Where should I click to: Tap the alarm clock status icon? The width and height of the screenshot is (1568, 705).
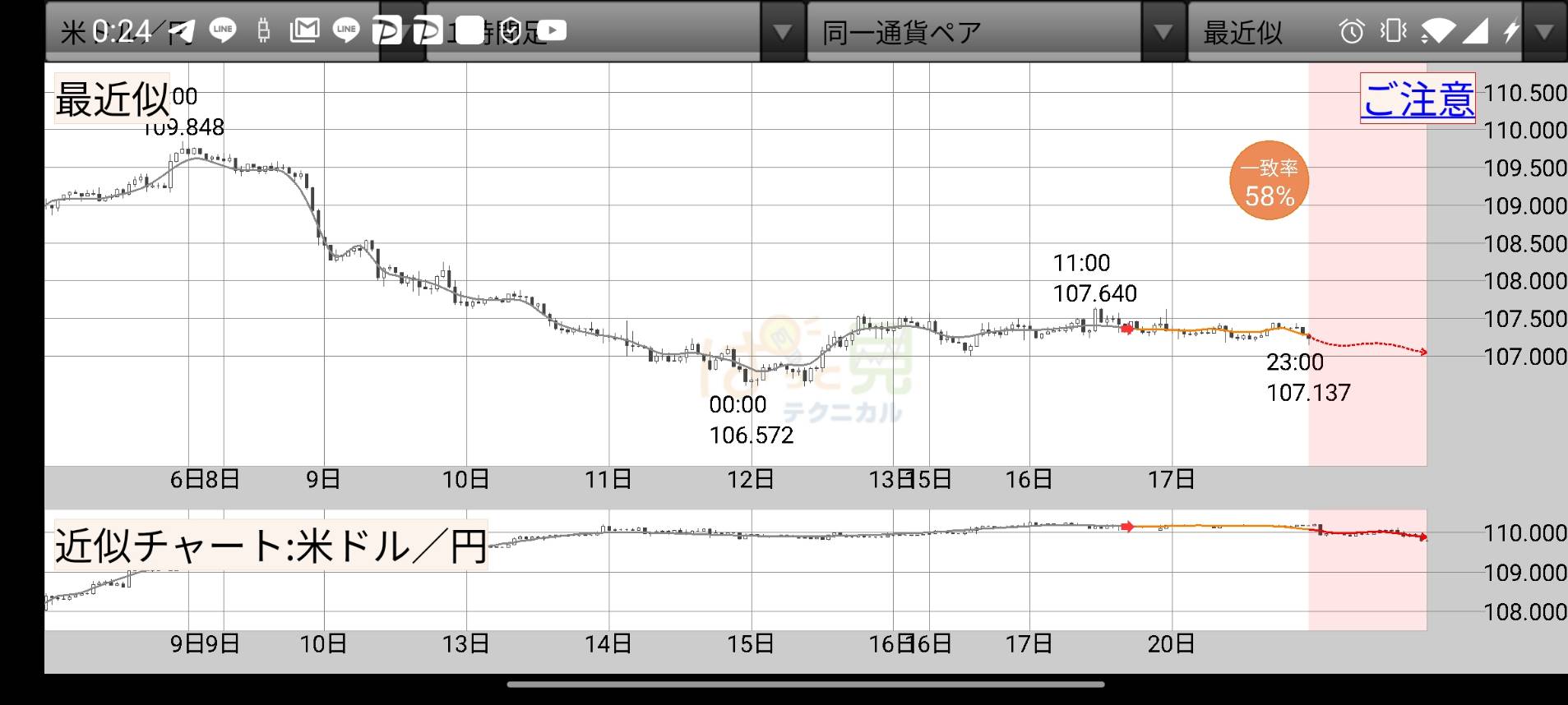coord(1352,31)
